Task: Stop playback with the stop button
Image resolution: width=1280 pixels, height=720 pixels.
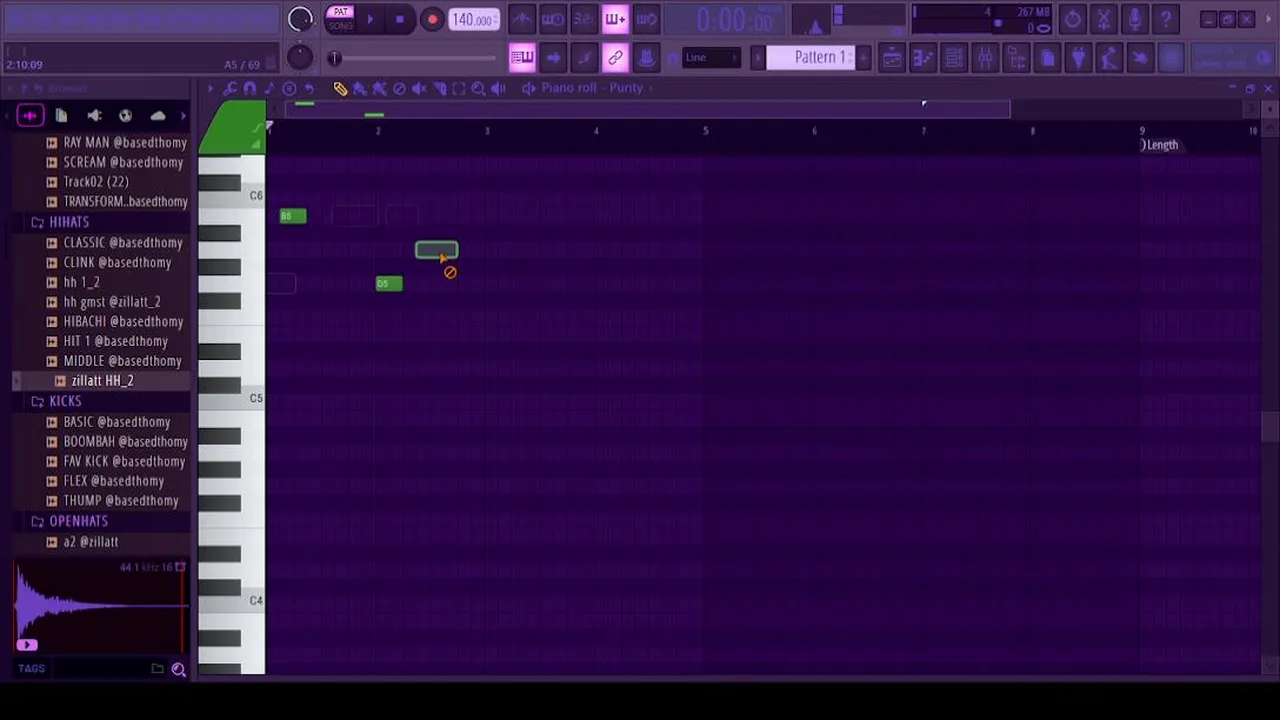Action: [400, 19]
